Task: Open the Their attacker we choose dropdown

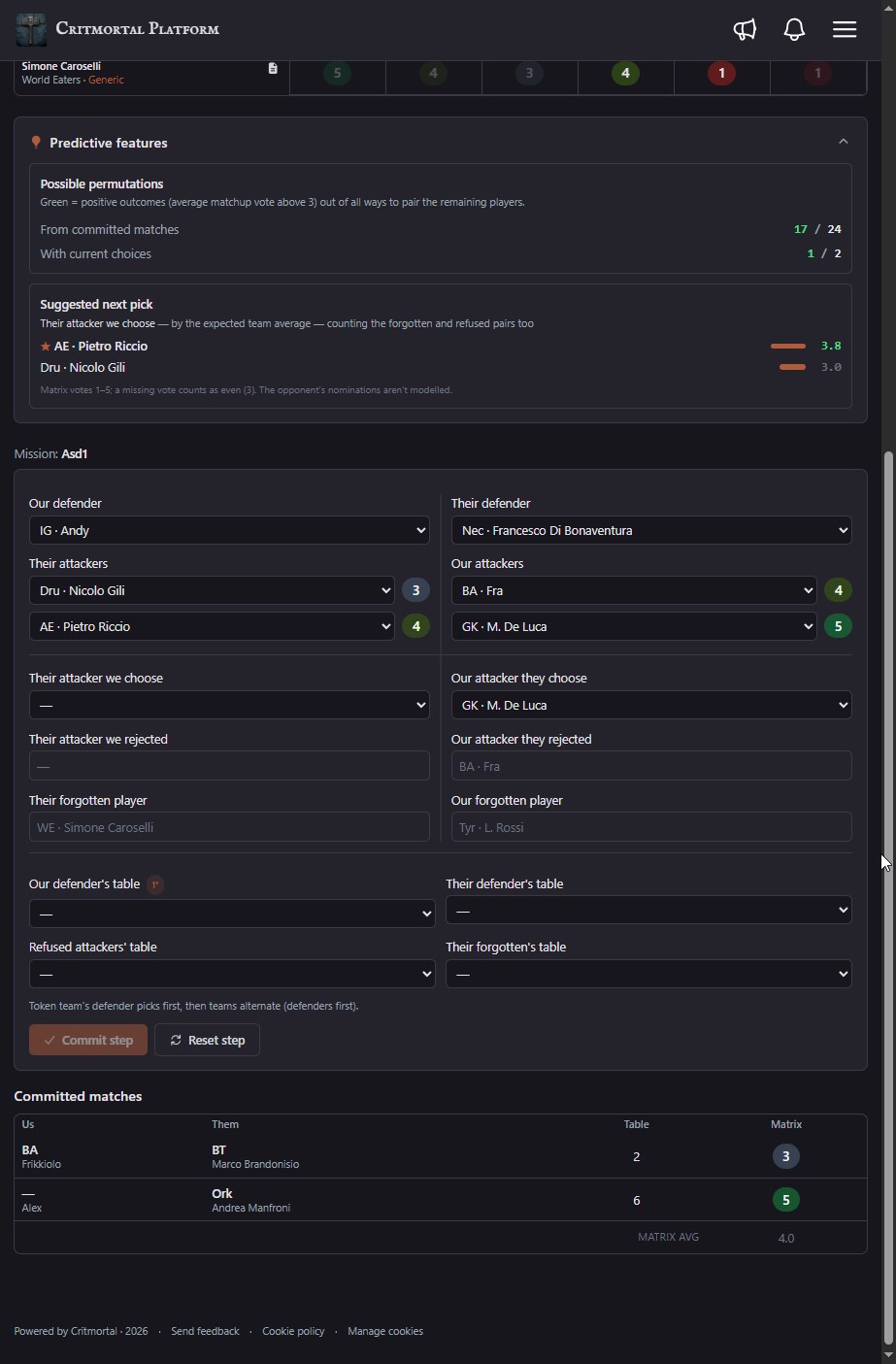Action: (229, 705)
